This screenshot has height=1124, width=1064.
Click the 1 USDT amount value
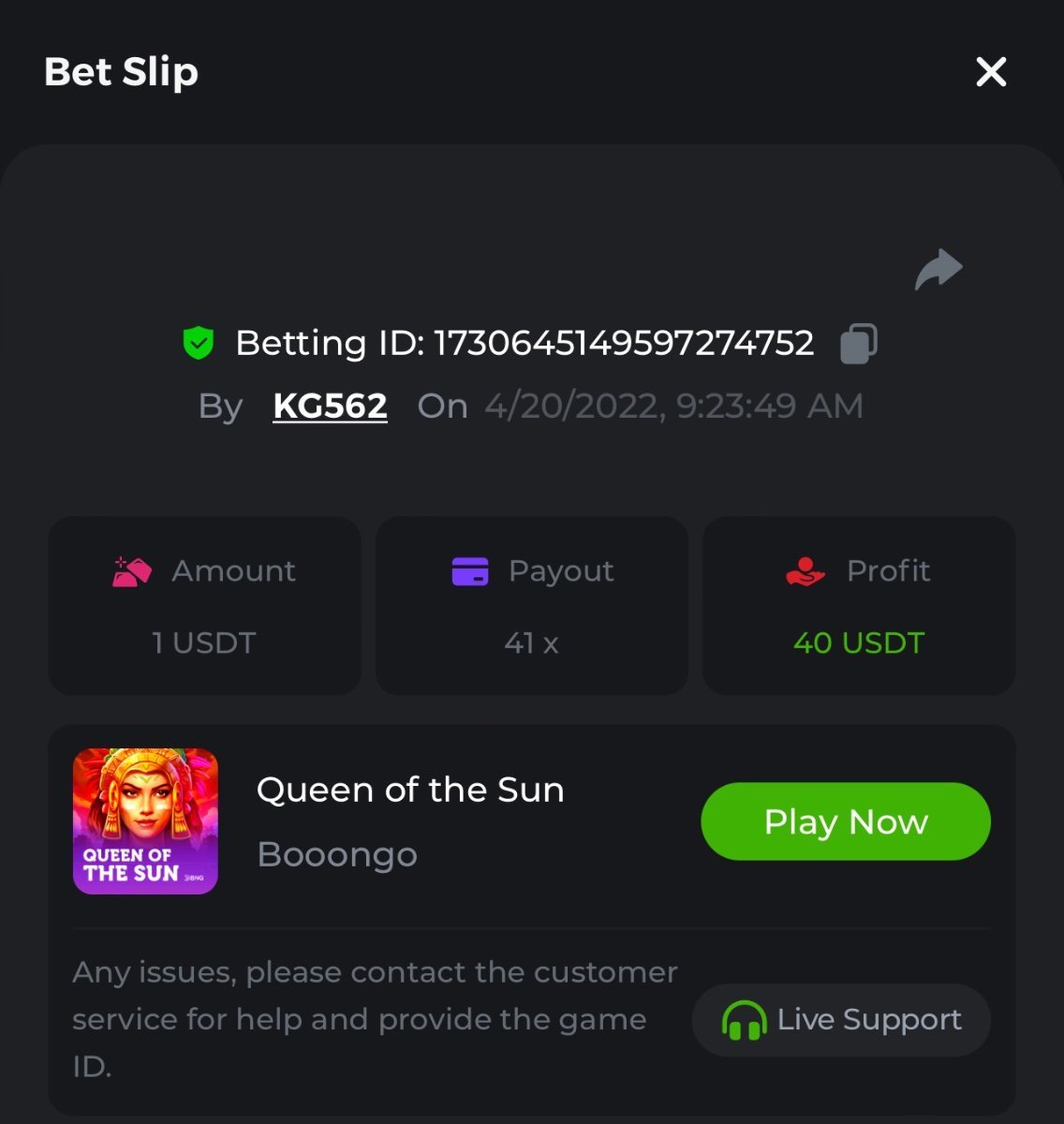(204, 643)
